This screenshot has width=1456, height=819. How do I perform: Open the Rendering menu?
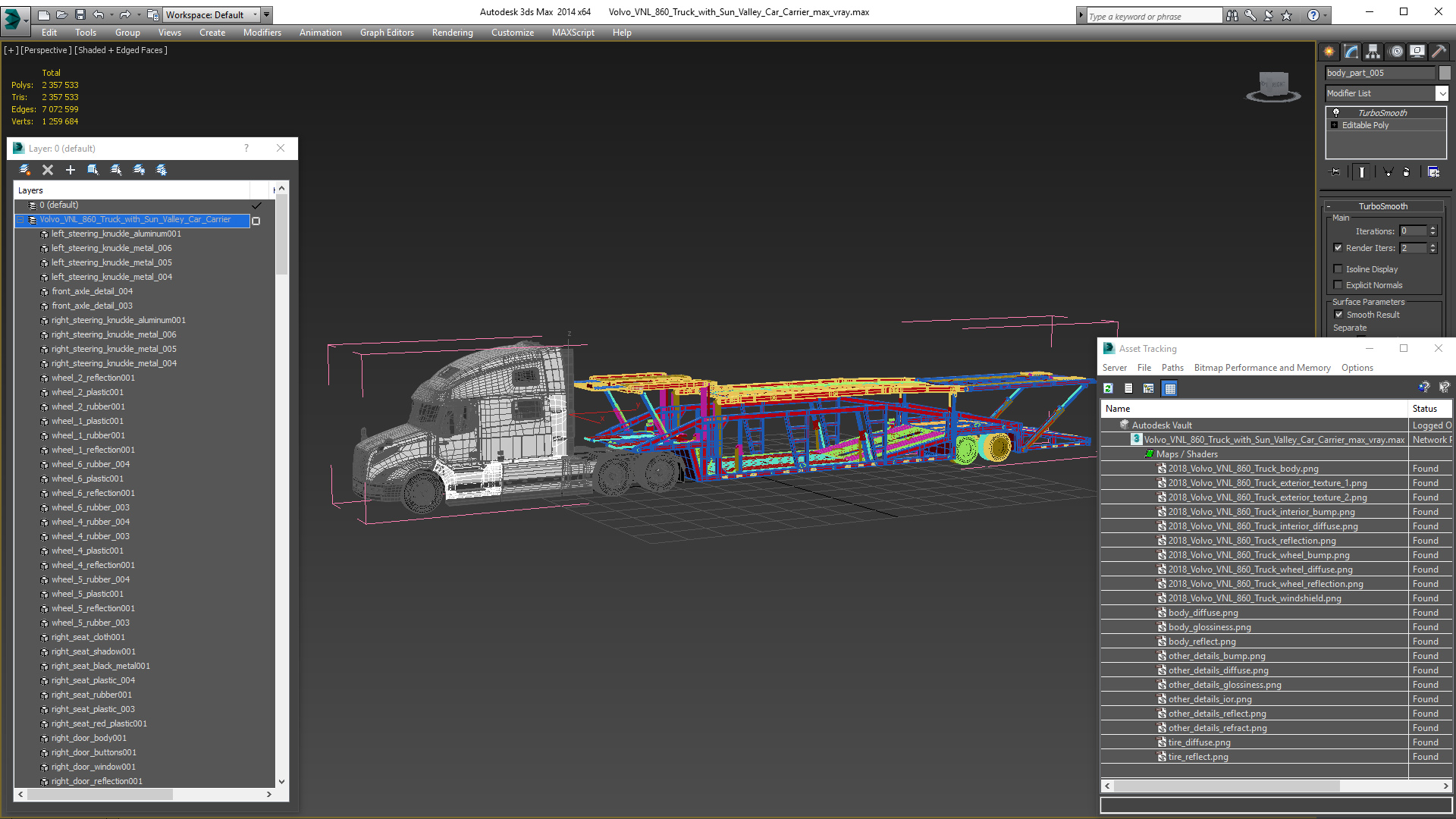(x=452, y=33)
